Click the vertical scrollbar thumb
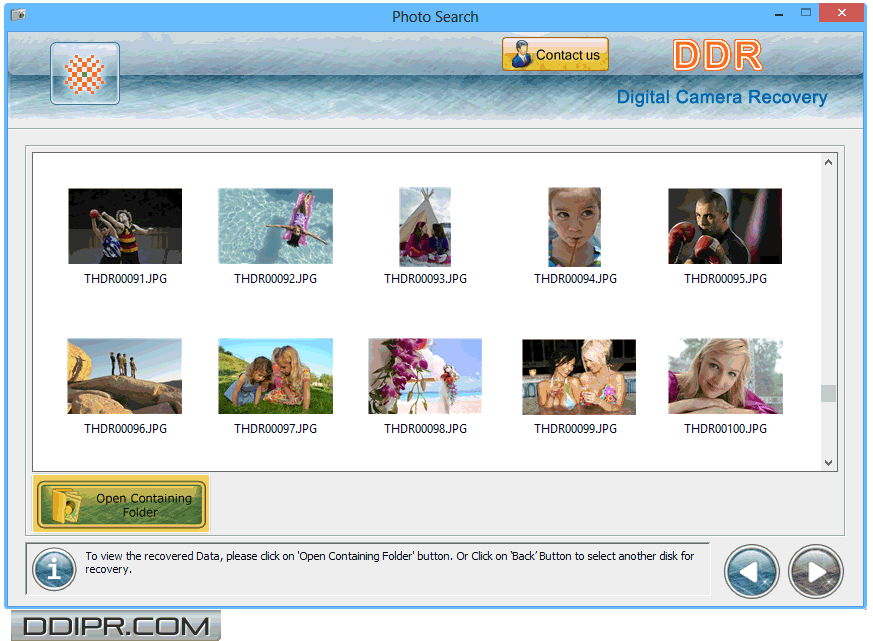This screenshot has width=873, height=641. coord(828,393)
